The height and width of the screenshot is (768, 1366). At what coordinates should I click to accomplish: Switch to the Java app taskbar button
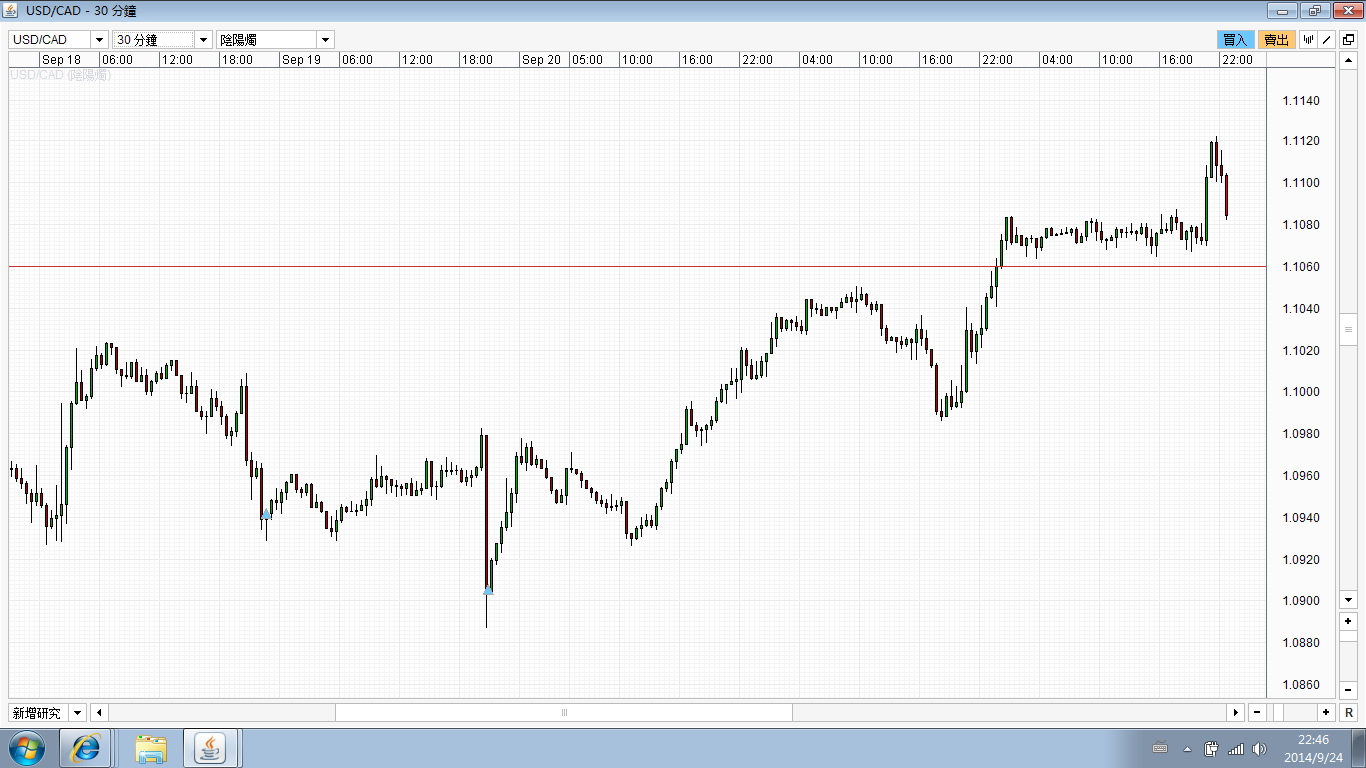pyautogui.click(x=211, y=748)
